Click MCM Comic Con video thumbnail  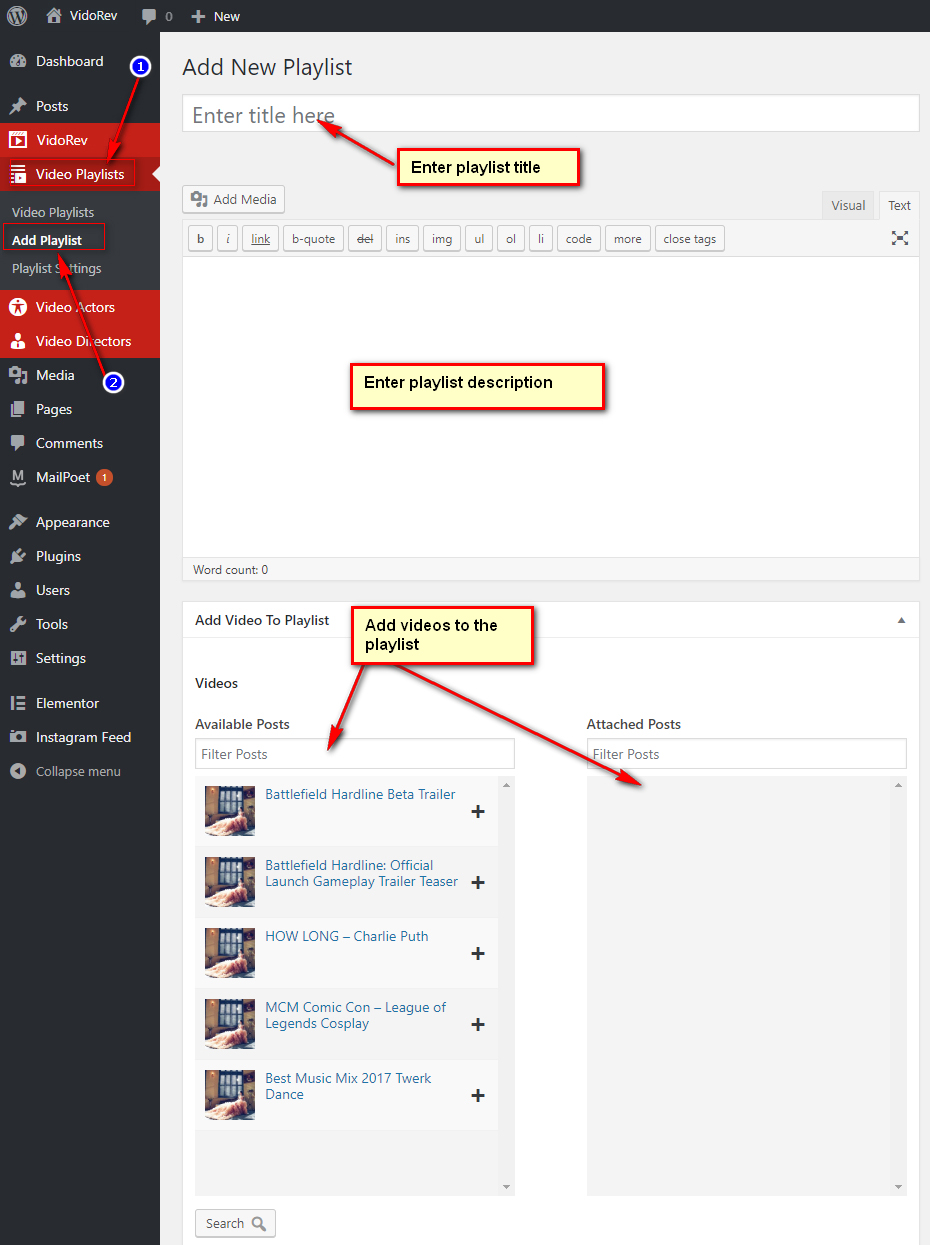pyautogui.click(x=230, y=1024)
